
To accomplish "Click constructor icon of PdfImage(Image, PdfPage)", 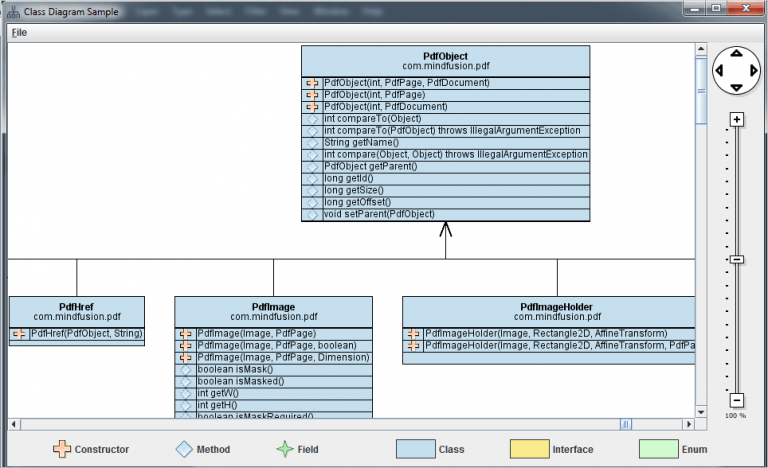I will (x=186, y=334).
